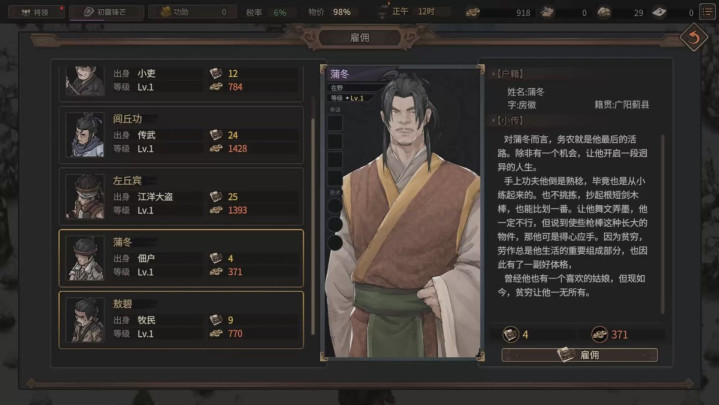
Task: Click the 蒲冬 portrait thumbnail in list
Action: tap(85, 258)
